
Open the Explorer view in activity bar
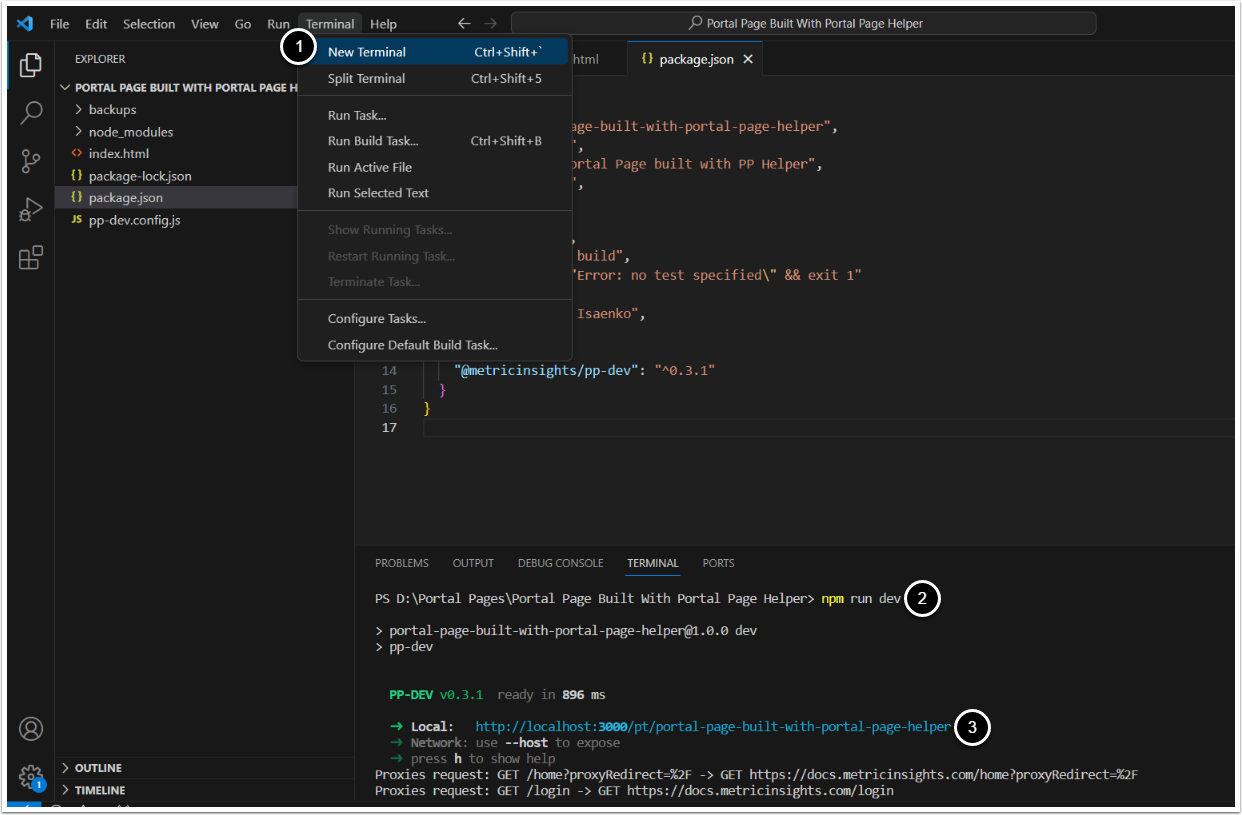coord(31,66)
